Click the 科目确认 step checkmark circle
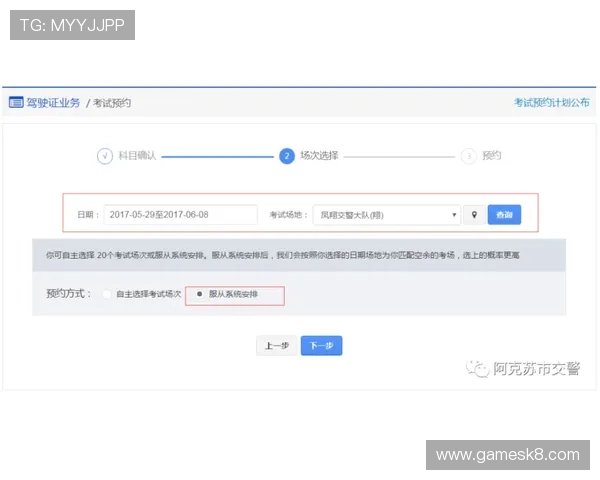 click(x=105, y=156)
